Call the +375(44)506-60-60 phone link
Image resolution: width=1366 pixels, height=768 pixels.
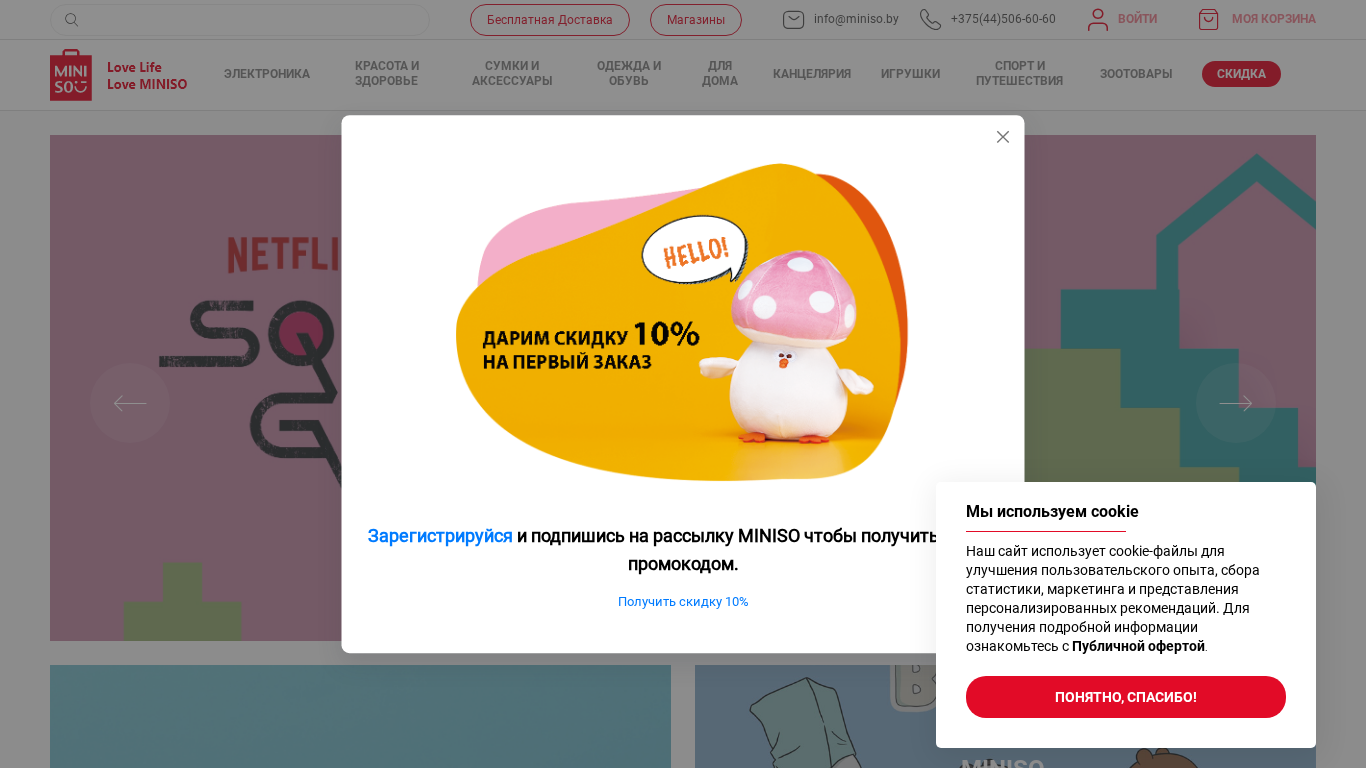click(1003, 19)
